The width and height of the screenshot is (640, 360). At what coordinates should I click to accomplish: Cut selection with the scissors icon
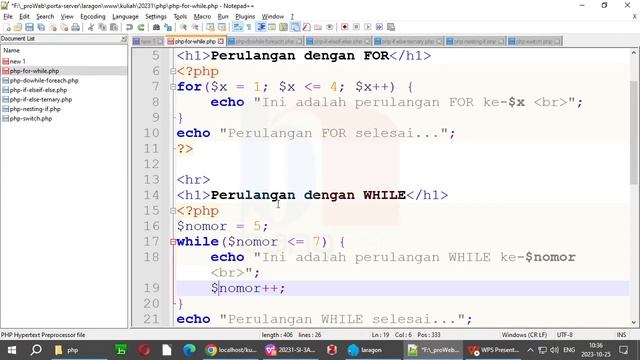90,27
